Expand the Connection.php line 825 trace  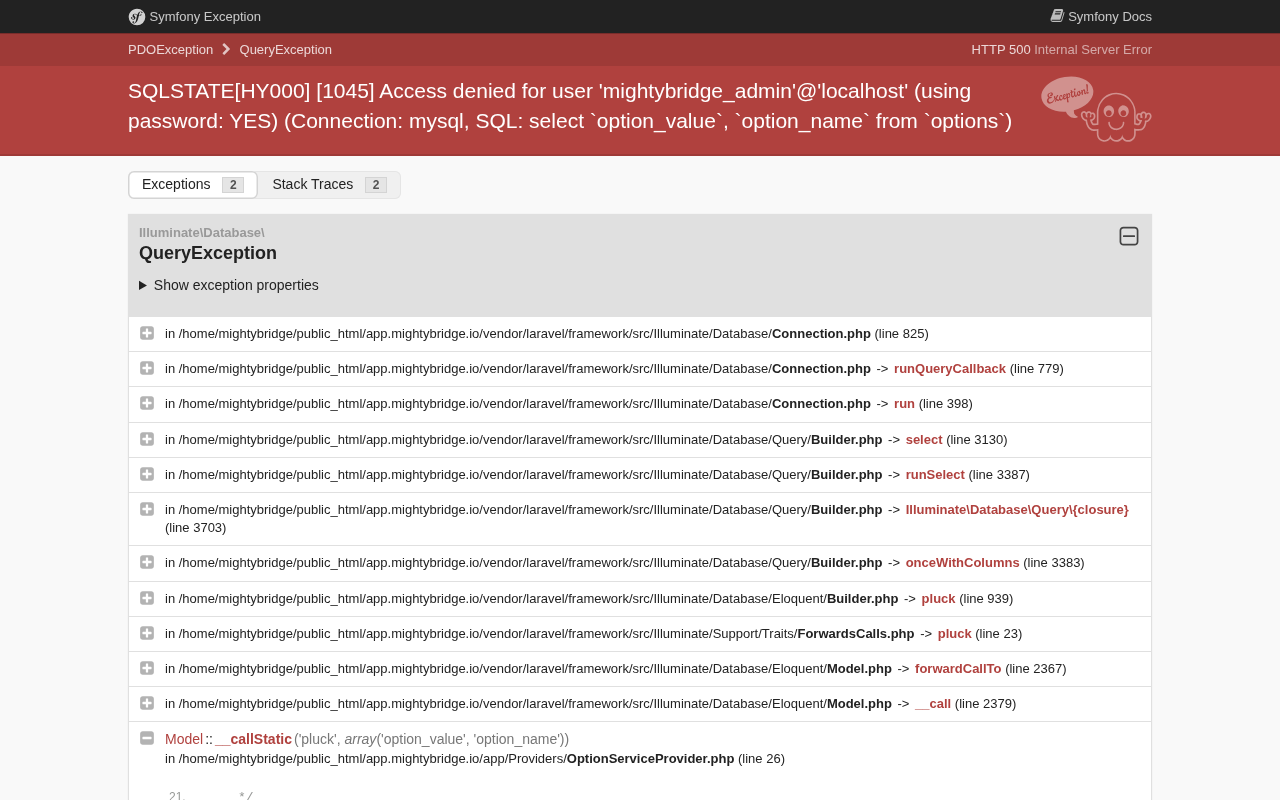click(x=147, y=333)
